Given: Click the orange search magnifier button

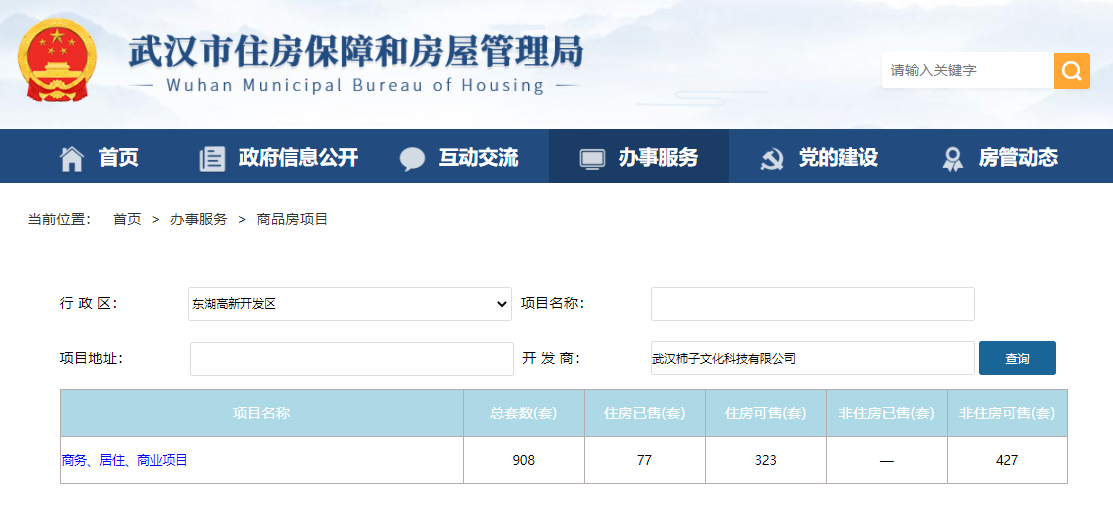Looking at the screenshot, I should [x=1071, y=71].
